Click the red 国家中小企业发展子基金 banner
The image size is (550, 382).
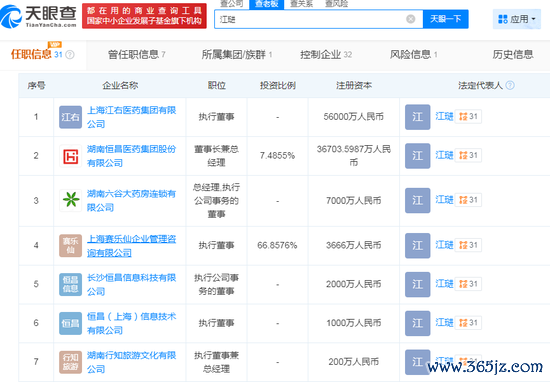pyautogui.click(x=145, y=16)
